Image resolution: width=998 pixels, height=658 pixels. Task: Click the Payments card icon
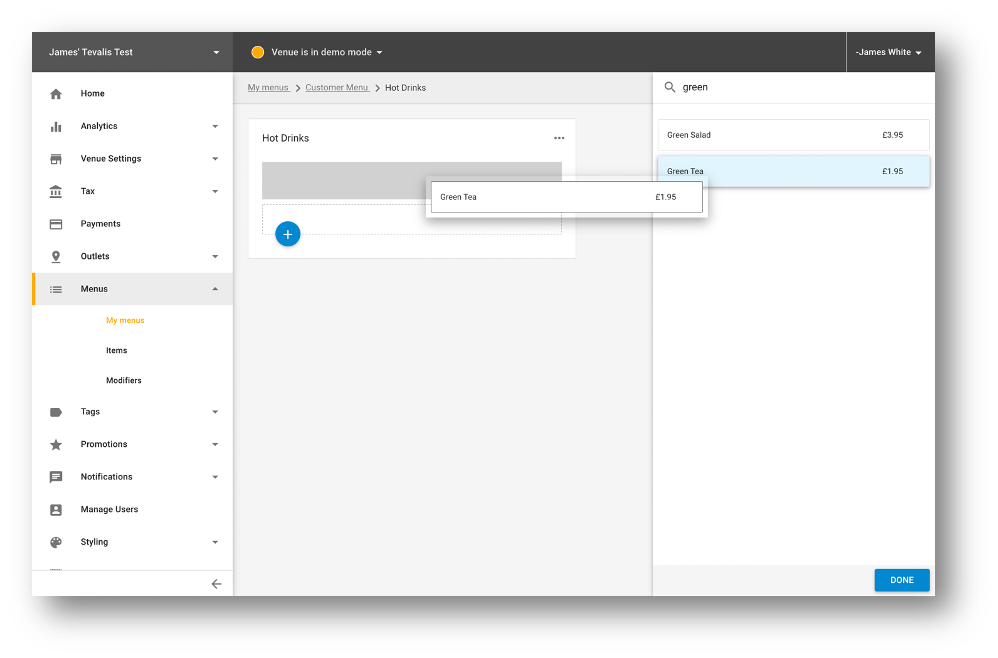point(56,223)
